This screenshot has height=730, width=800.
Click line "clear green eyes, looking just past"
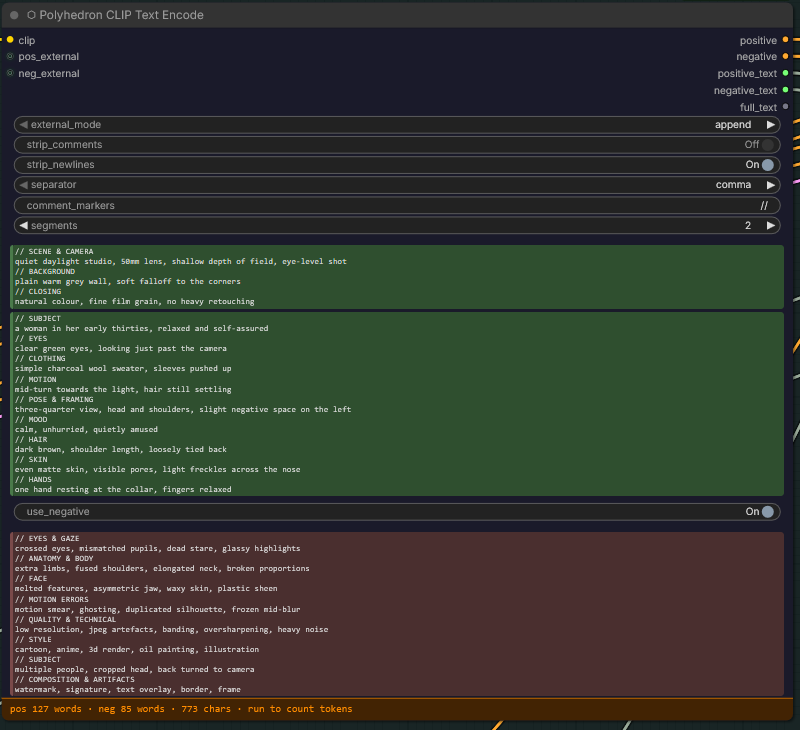(x=120, y=348)
